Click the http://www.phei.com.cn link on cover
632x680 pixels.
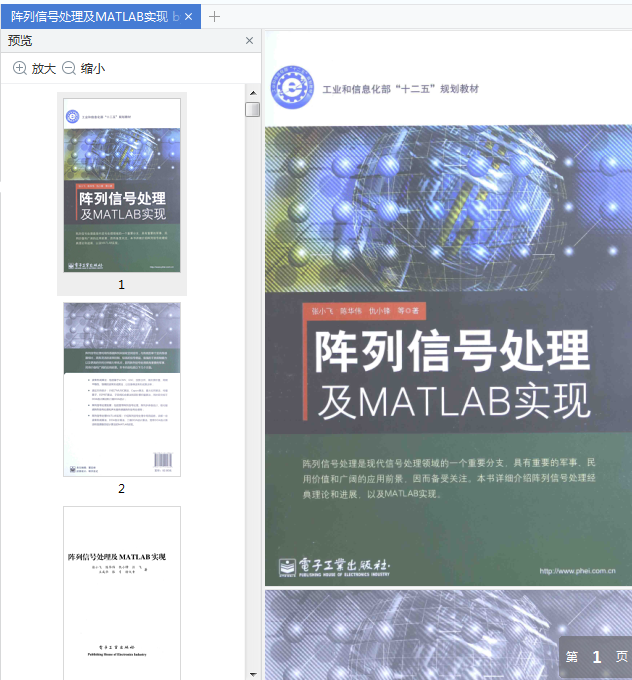[x=577, y=571]
